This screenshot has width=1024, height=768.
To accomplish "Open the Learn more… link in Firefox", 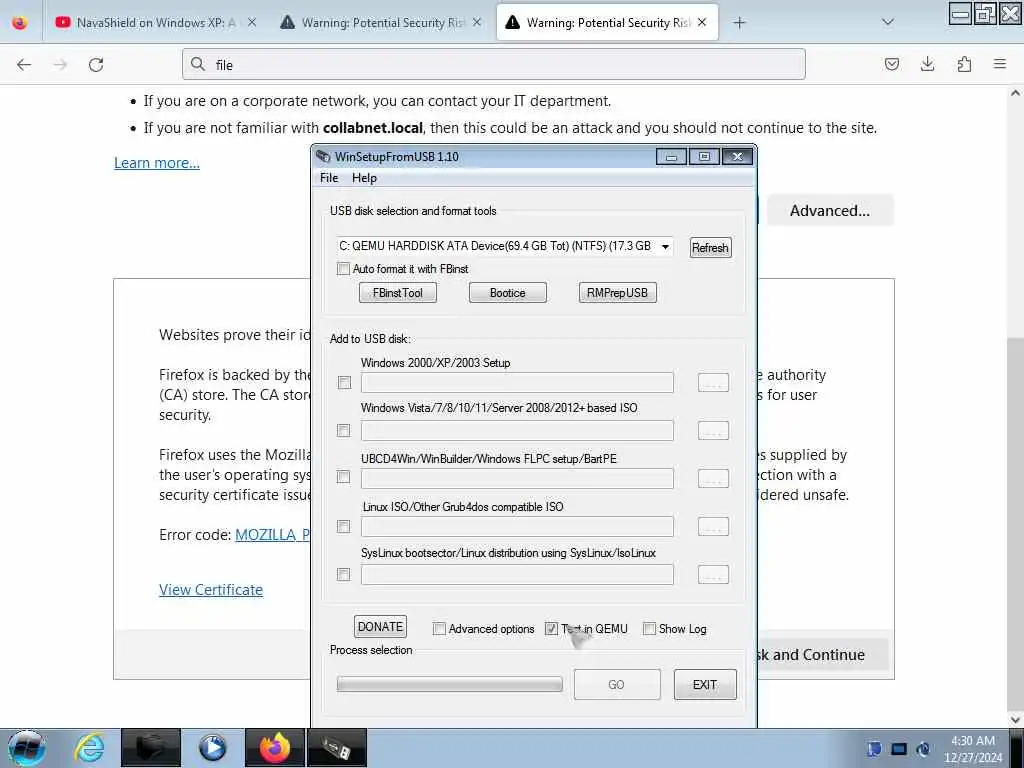I will pos(157,163).
